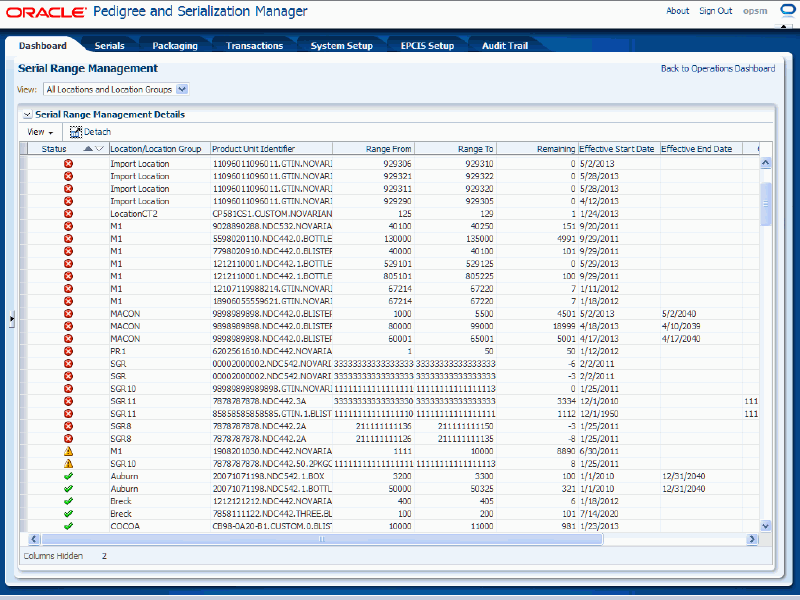The image size is (800, 600).
Task: Click scroll-left arrow on horizontal scrollbar
Action: pos(34,539)
